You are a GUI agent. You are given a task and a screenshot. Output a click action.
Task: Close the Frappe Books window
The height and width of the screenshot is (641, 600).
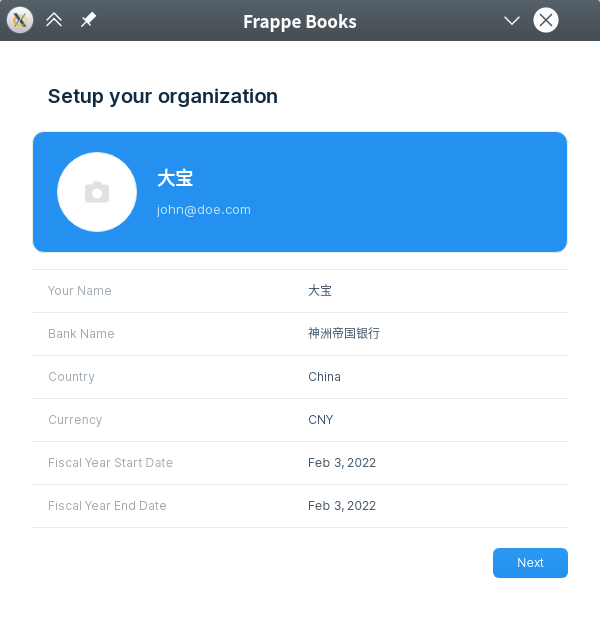coord(546,20)
